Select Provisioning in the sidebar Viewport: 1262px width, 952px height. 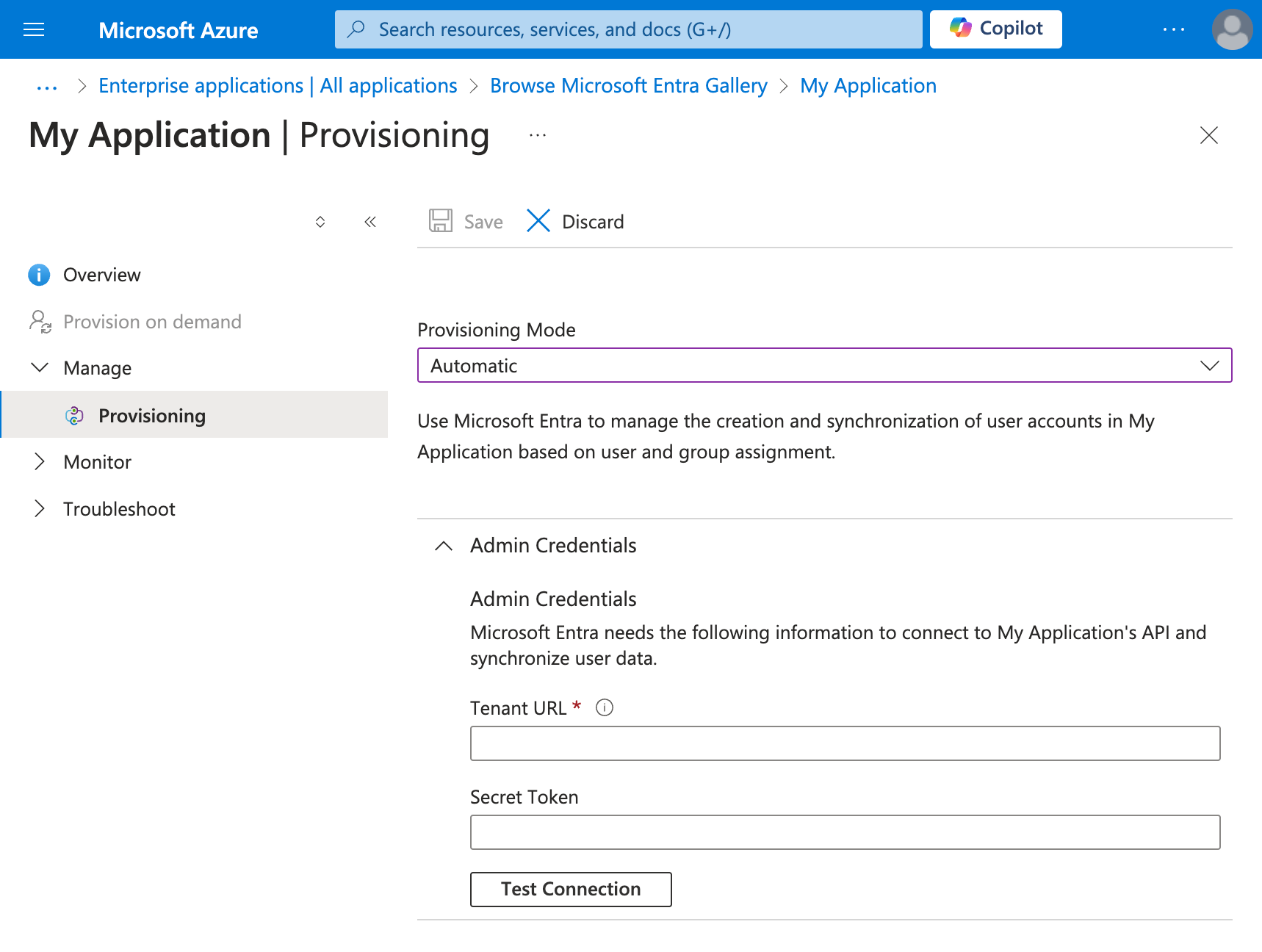click(x=194, y=415)
